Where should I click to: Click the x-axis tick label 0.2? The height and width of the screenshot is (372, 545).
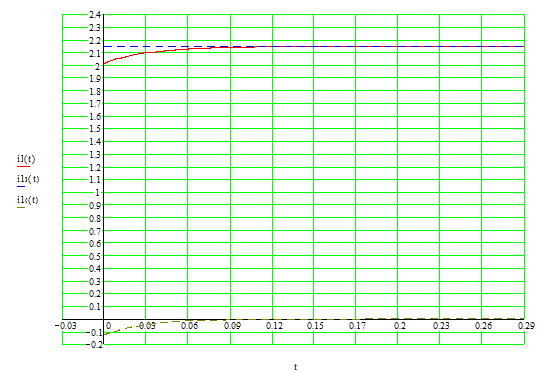click(x=400, y=326)
